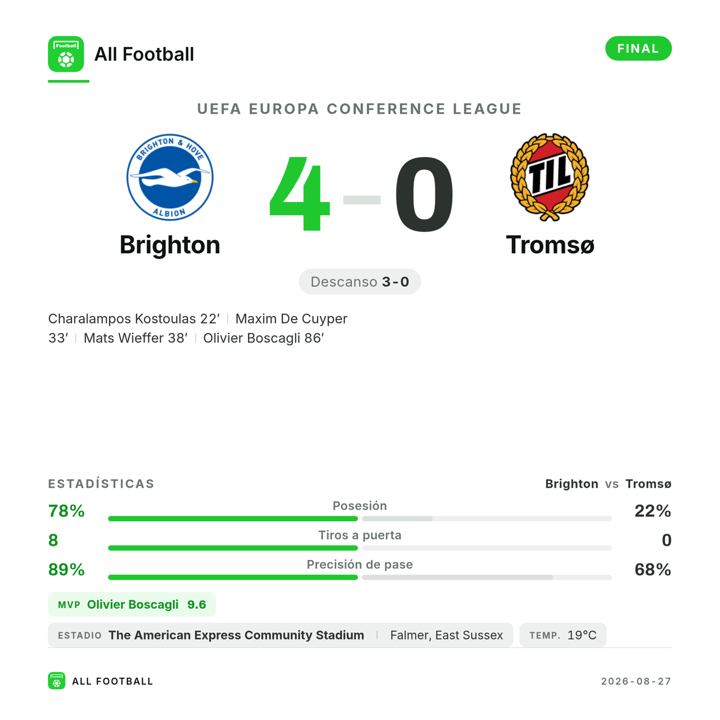Open the MVP Olivier Boscagli 9.6 badge
The width and height of the screenshot is (720, 720).
[132, 604]
